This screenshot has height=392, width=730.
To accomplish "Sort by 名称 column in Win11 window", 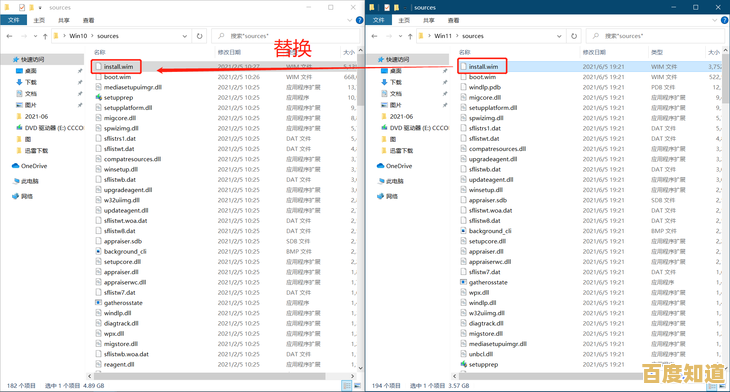I will (x=465, y=52).
